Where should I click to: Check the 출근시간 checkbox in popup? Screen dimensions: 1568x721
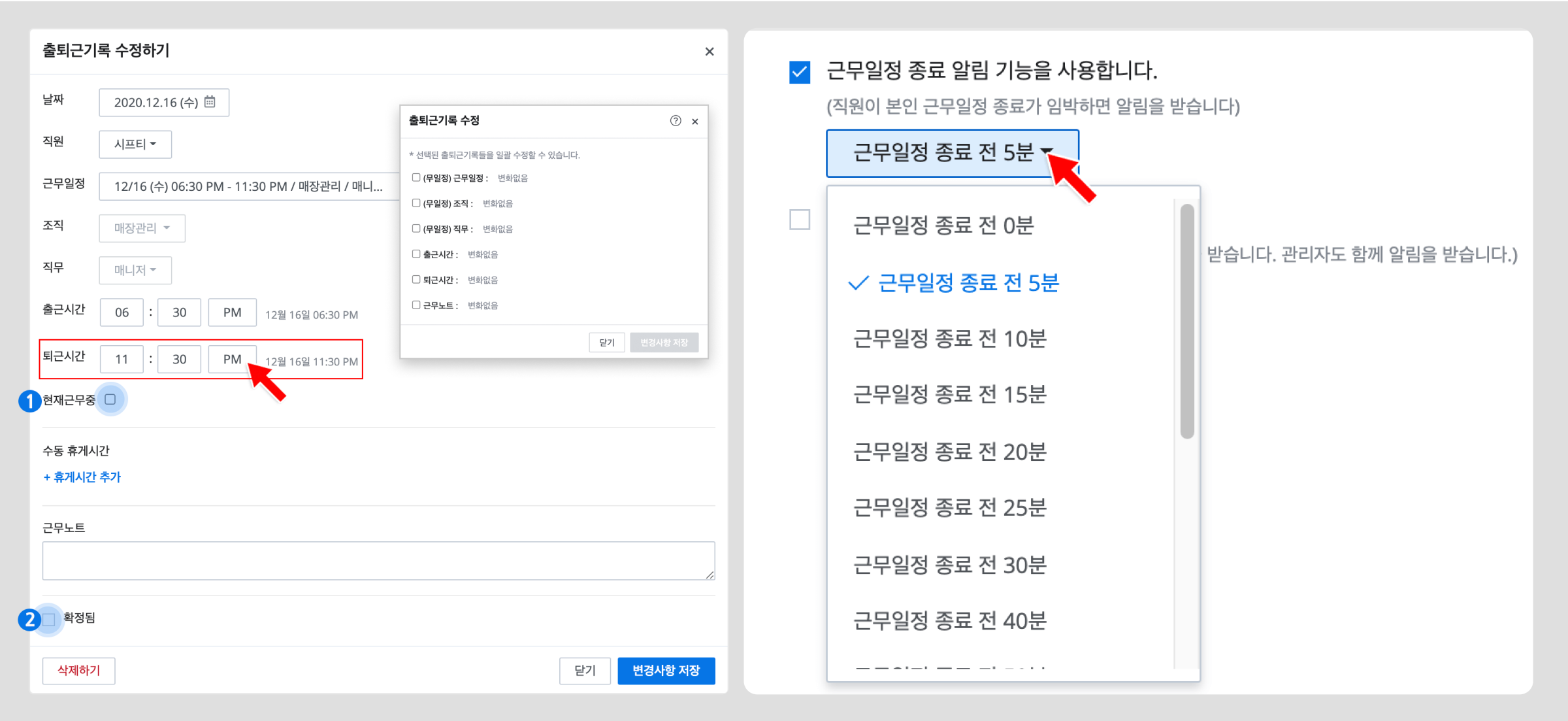coord(416,254)
